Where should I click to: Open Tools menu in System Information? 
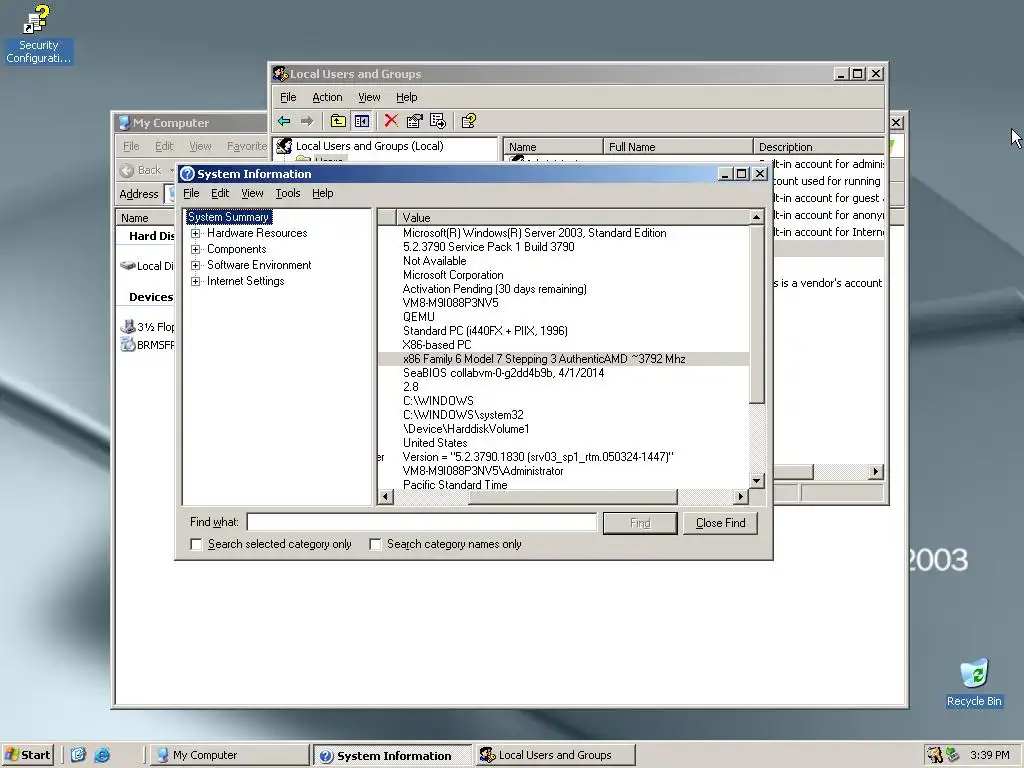287,193
